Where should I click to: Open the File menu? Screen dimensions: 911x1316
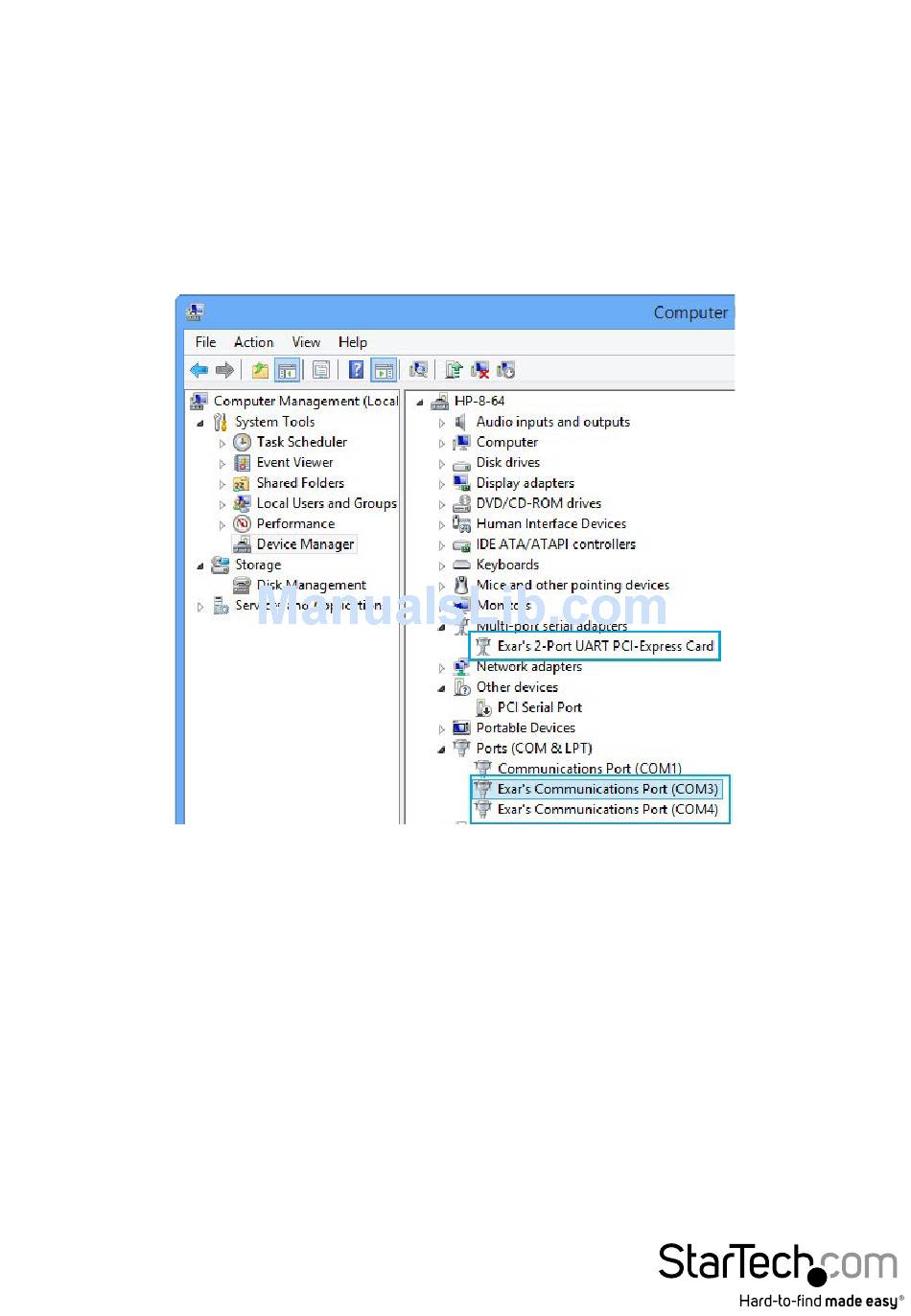(x=205, y=342)
